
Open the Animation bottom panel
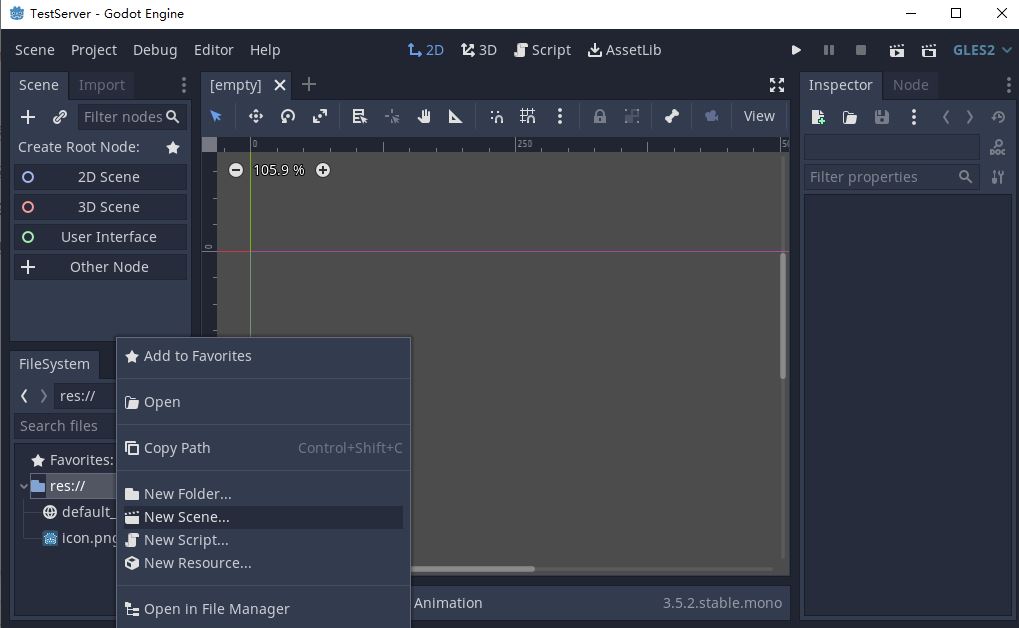point(448,603)
